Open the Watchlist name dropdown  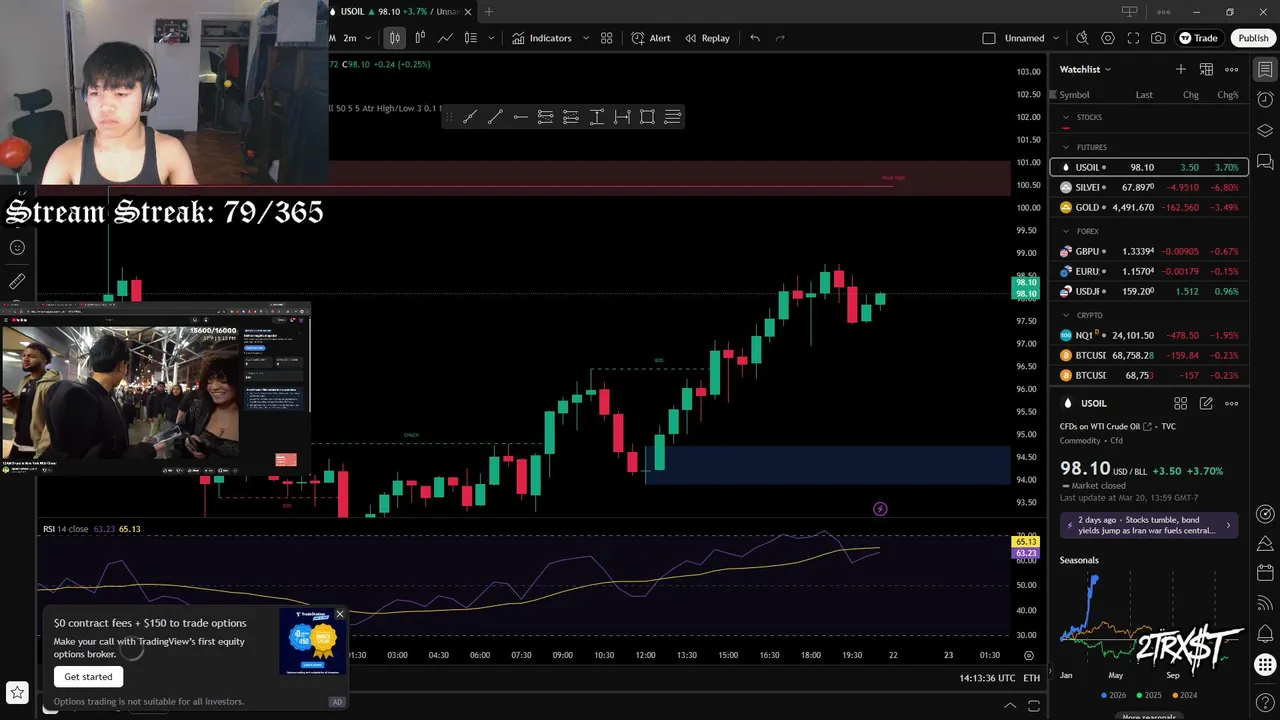1085,69
